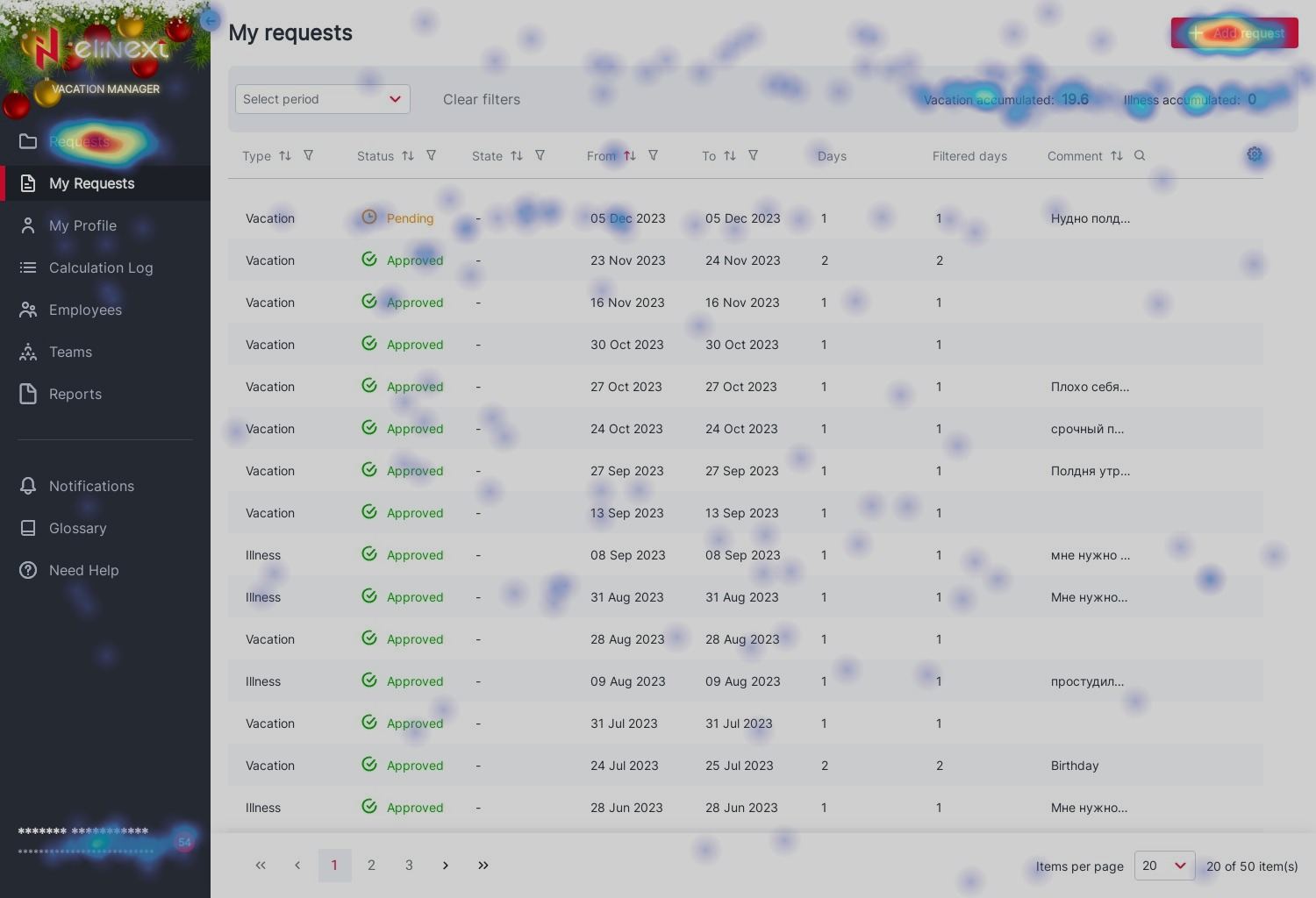This screenshot has width=1316, height=898.
Task: Open the Items per page dropdown
Action: (x=1163, y=866)
